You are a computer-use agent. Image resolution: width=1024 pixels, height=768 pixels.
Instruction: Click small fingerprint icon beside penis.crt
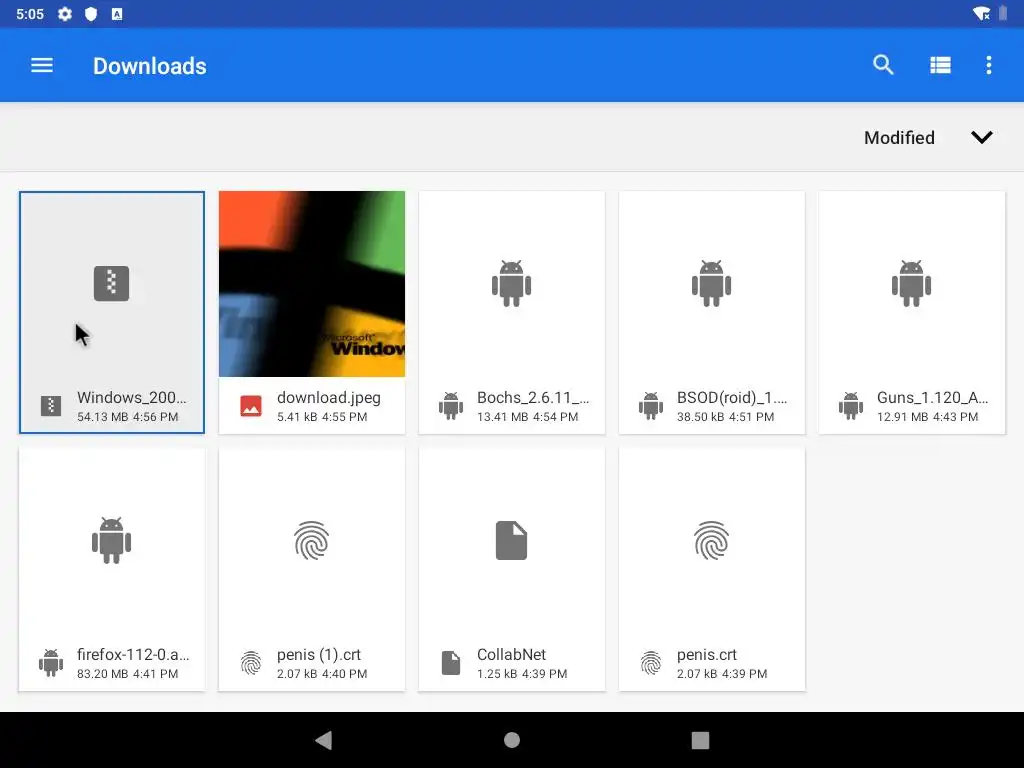(650, 663)
